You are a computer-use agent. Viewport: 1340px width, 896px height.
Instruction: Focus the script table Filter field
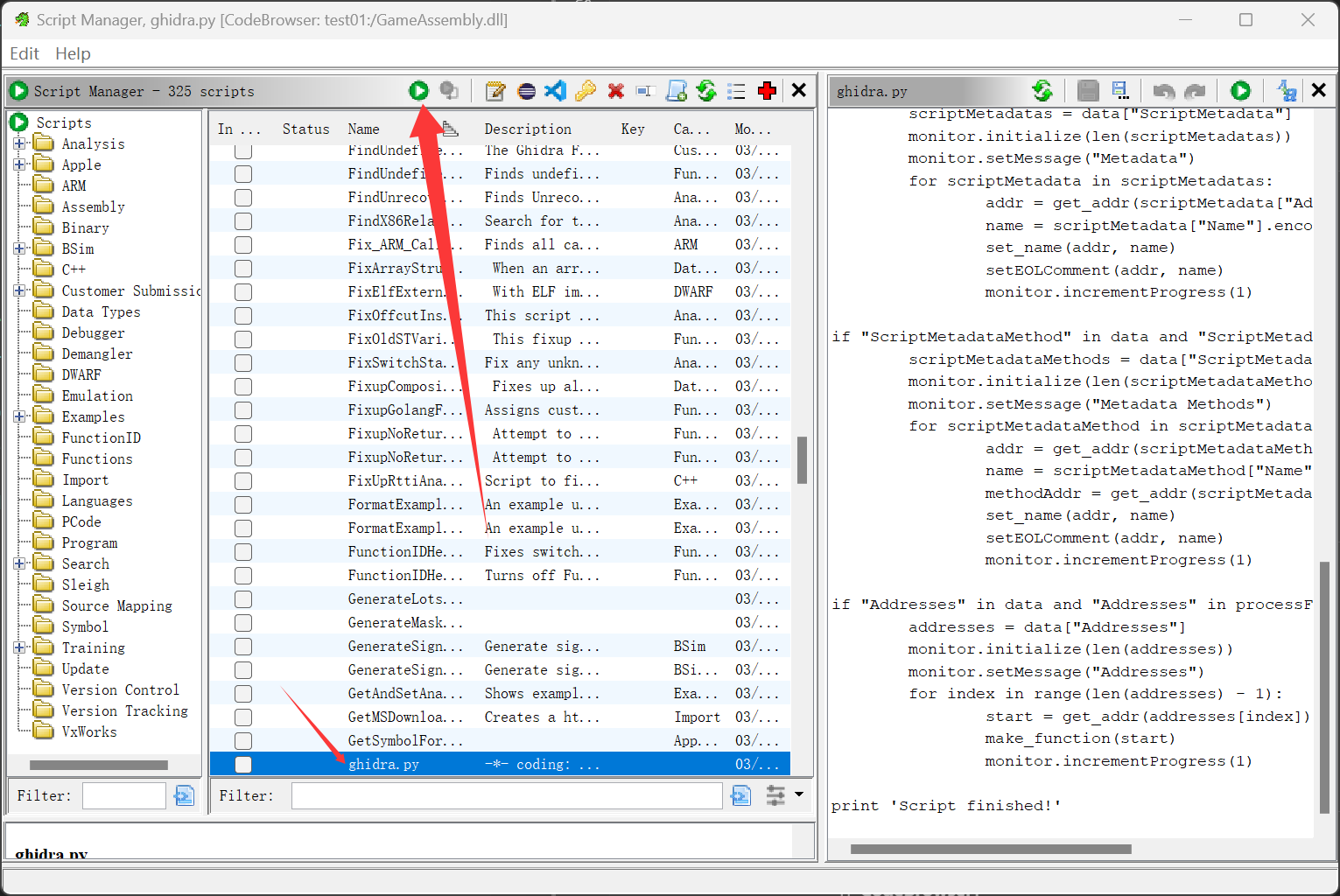[x=507, y=795]
